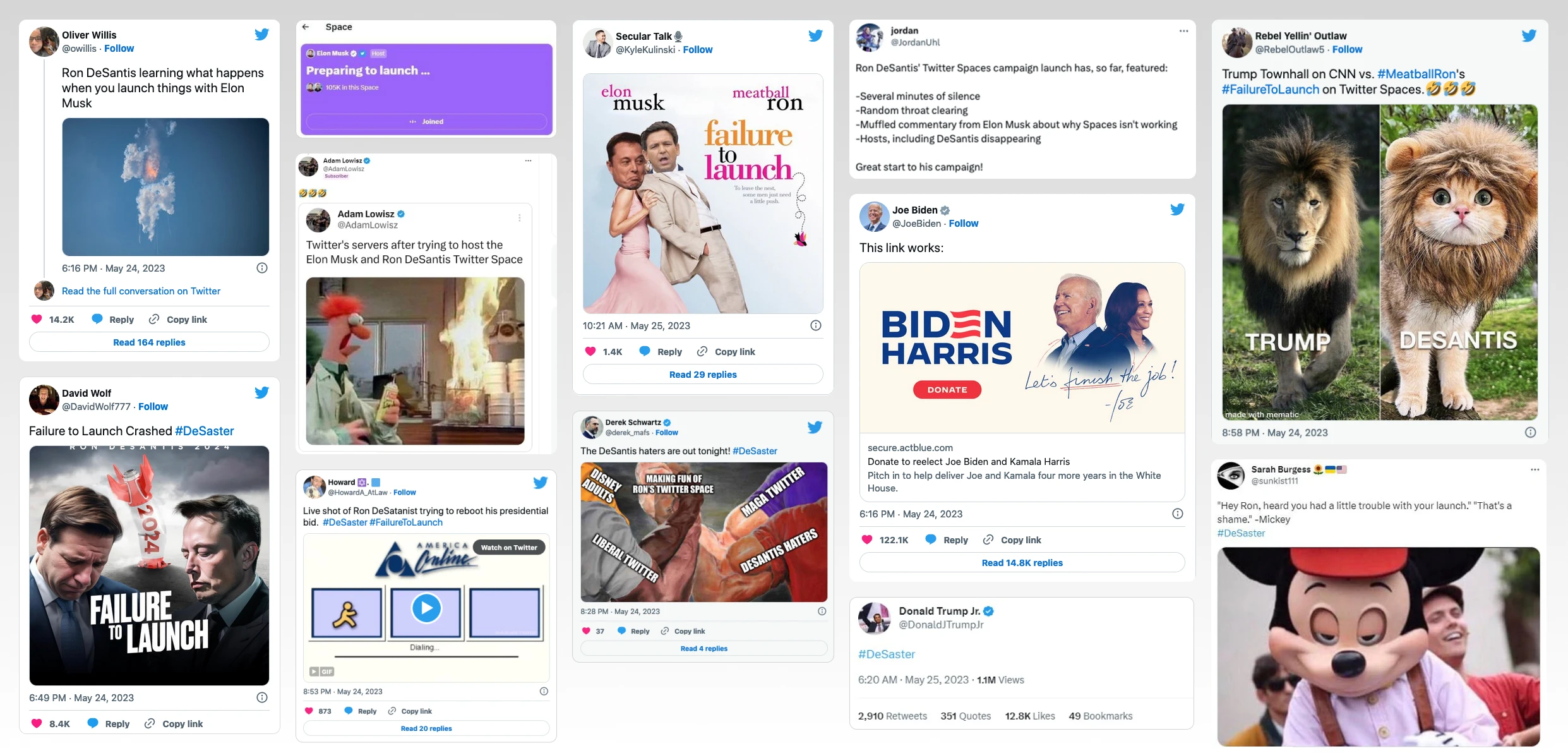Viewport: 1568px width, 753px height.
Task: Click #MeatballRon hashtag
Action: click(x=1416, y=74)
